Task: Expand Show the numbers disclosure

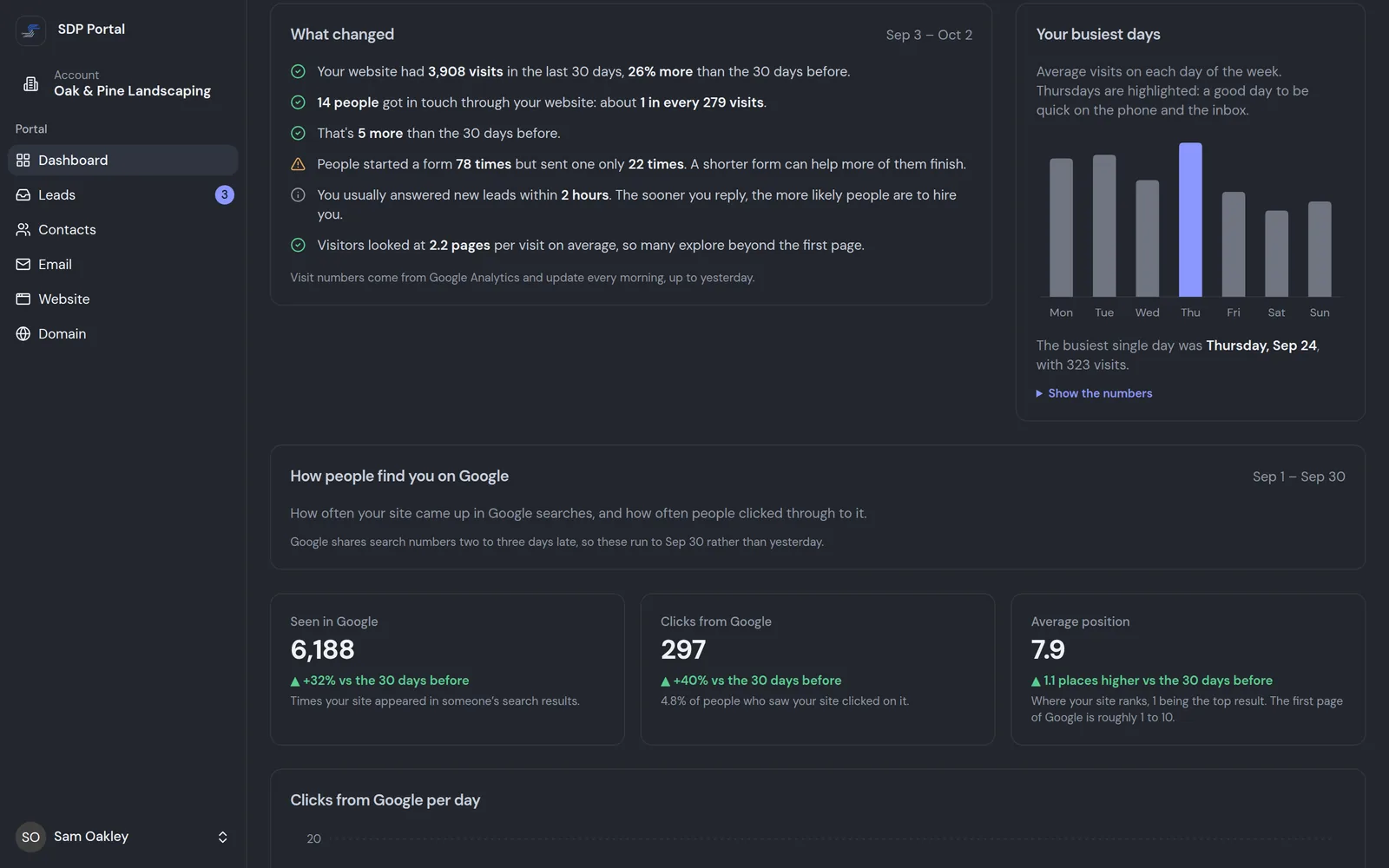Action: tap(1094, 393)
